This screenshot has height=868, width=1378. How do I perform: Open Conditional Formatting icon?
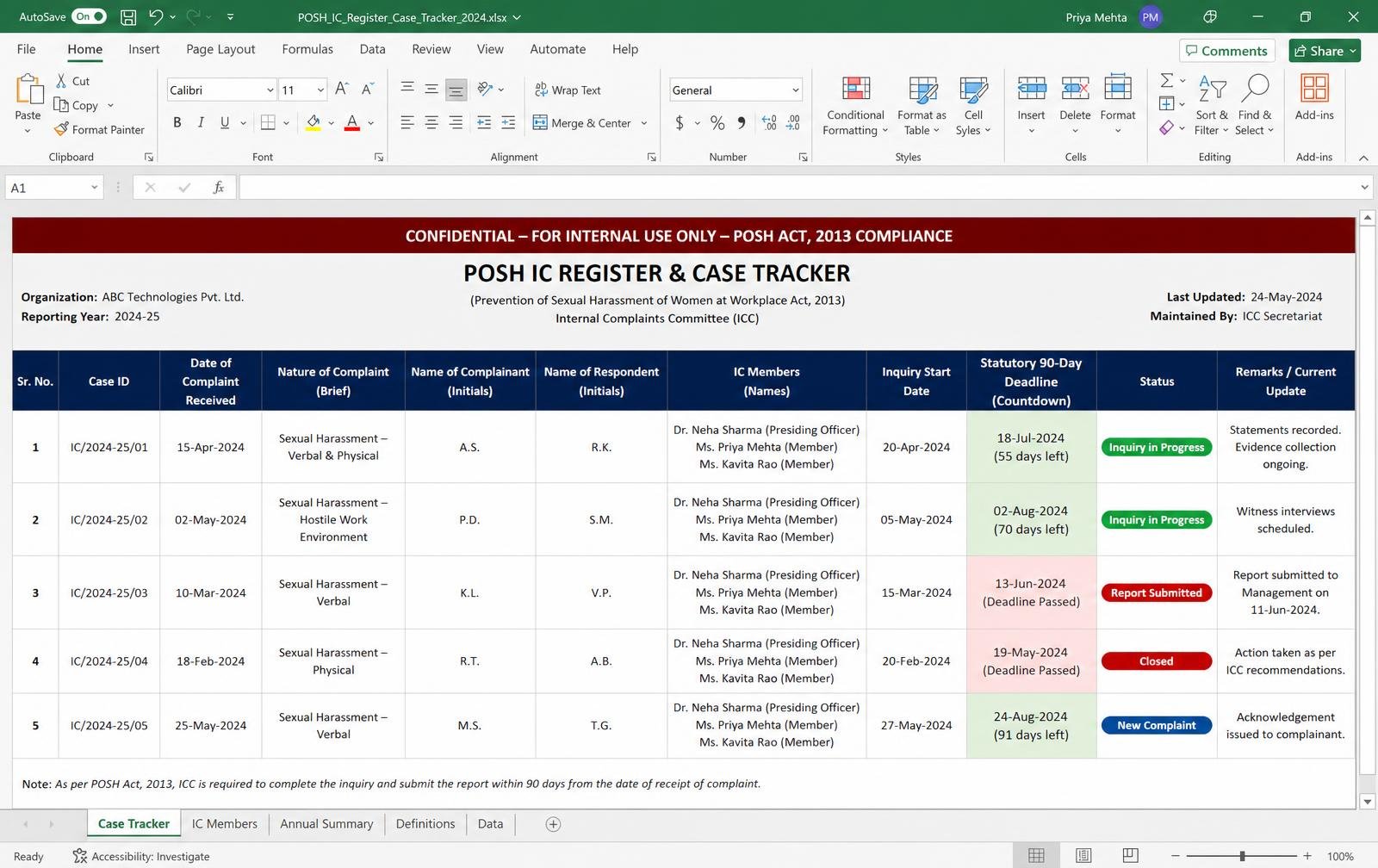(855, 89)
